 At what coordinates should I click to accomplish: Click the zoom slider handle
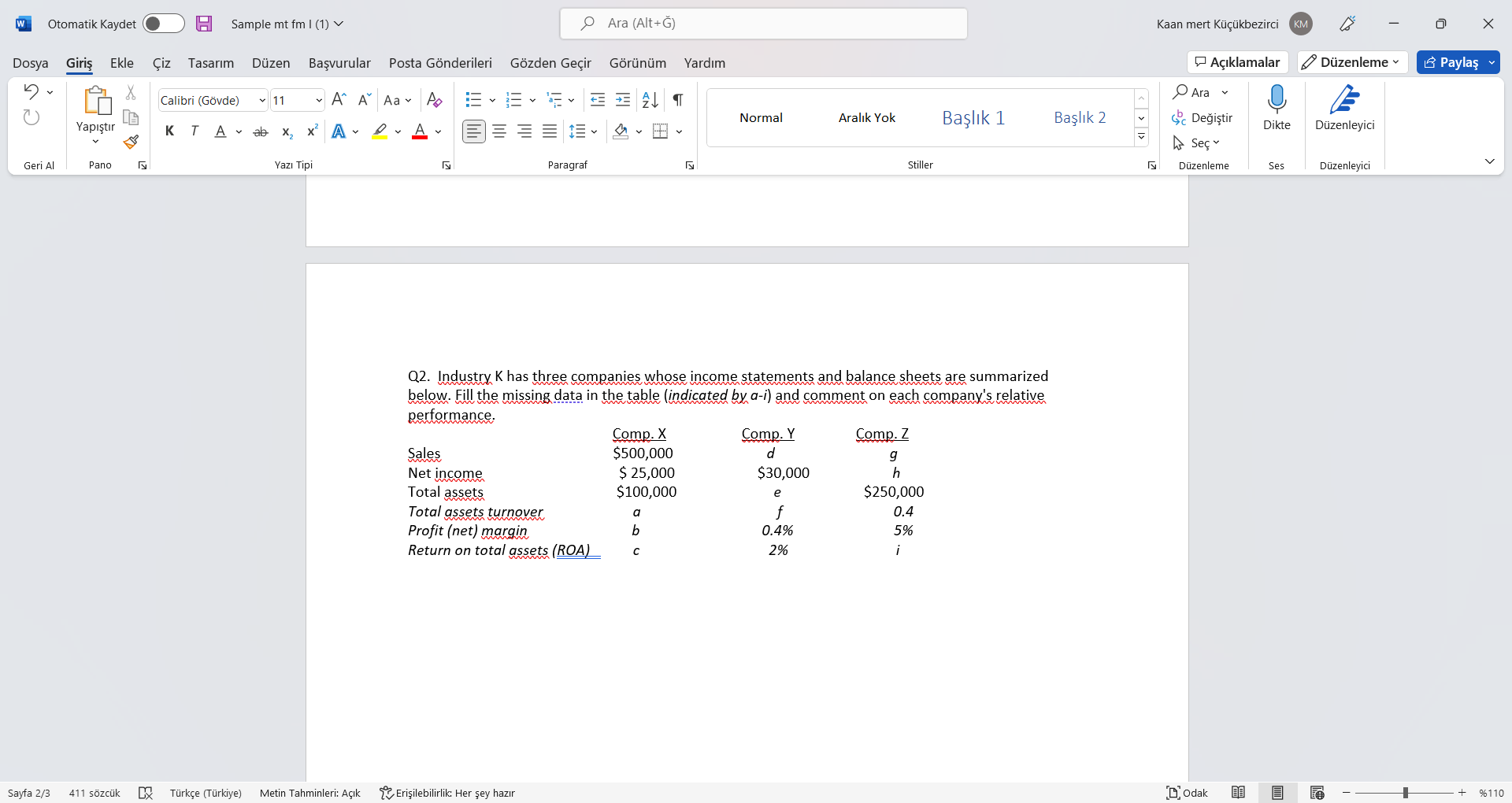click(x=1406, y=793)
